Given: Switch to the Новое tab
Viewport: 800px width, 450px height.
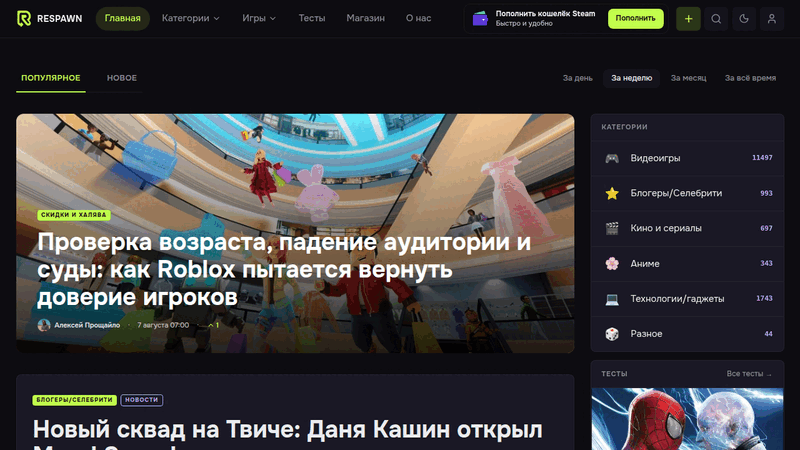Looking at the screenshot, I should point(121,78).
